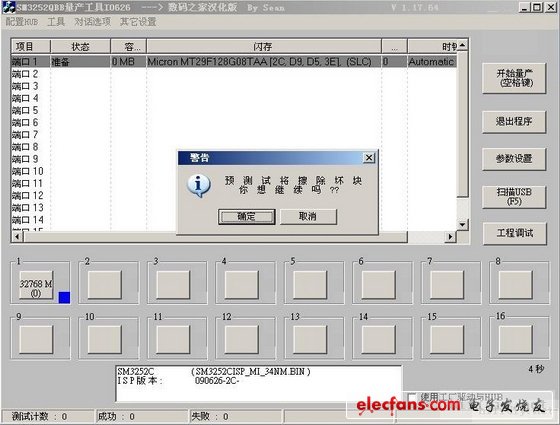Click the 扫描USB (F5) button
This screenshot has width=560, height=425.
(514, 197)
